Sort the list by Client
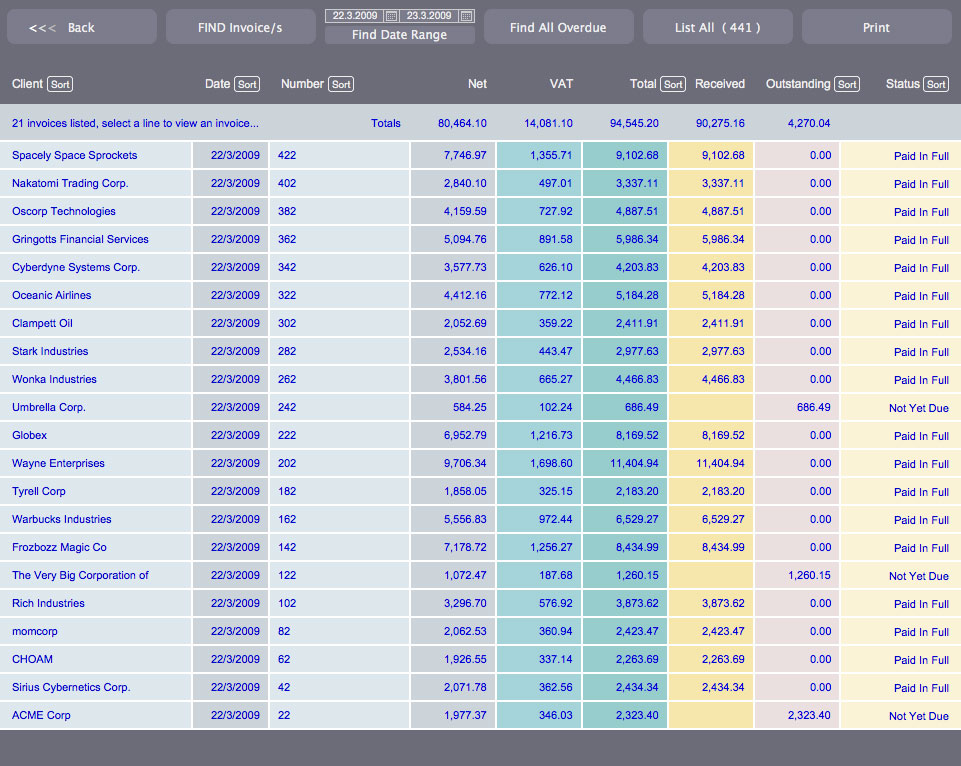Image resolution: width=961 pixels, height=766 pixels. [60, 85]
